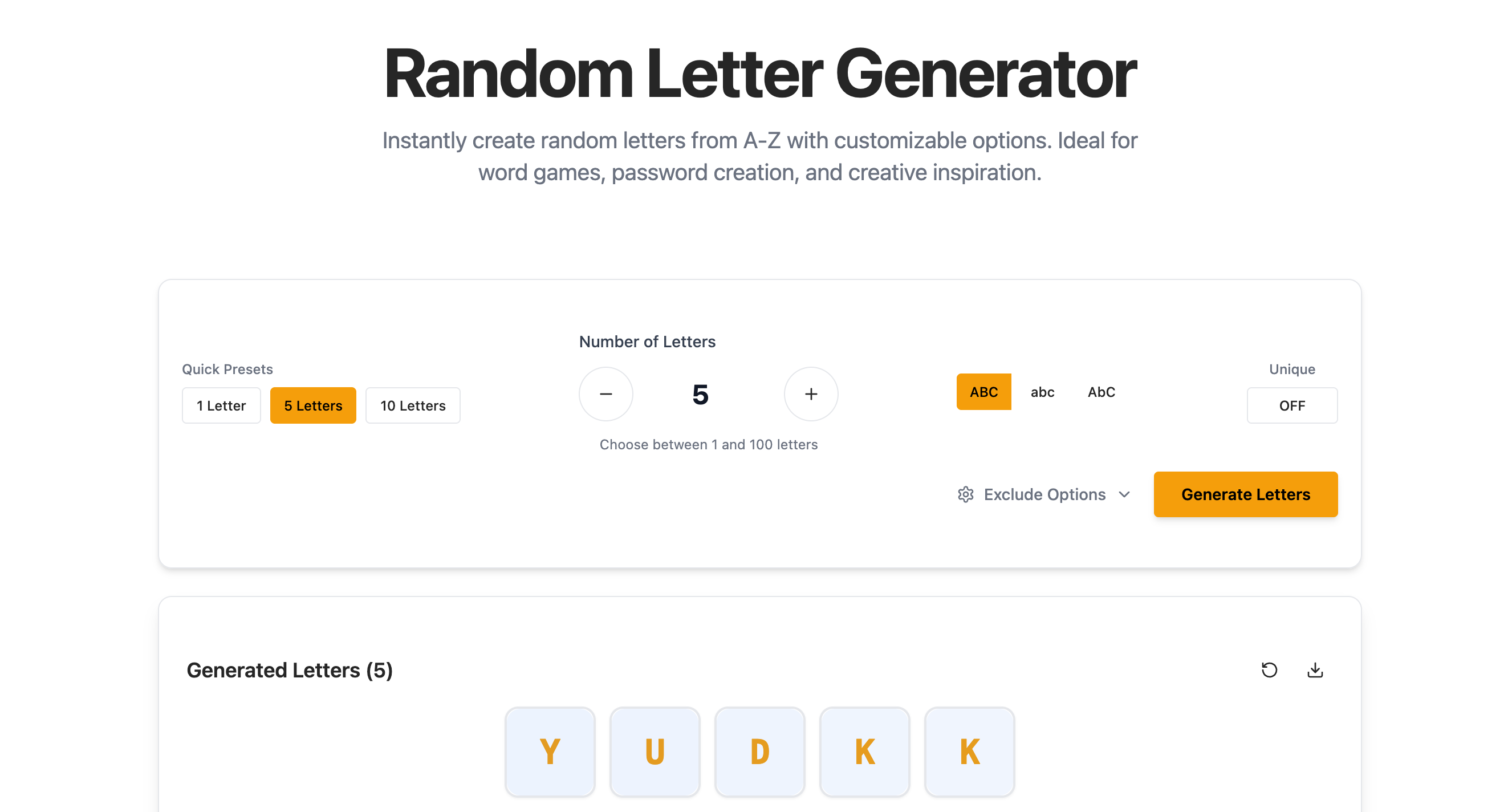Select lowercase output with the abc option

coord(1042,392)
